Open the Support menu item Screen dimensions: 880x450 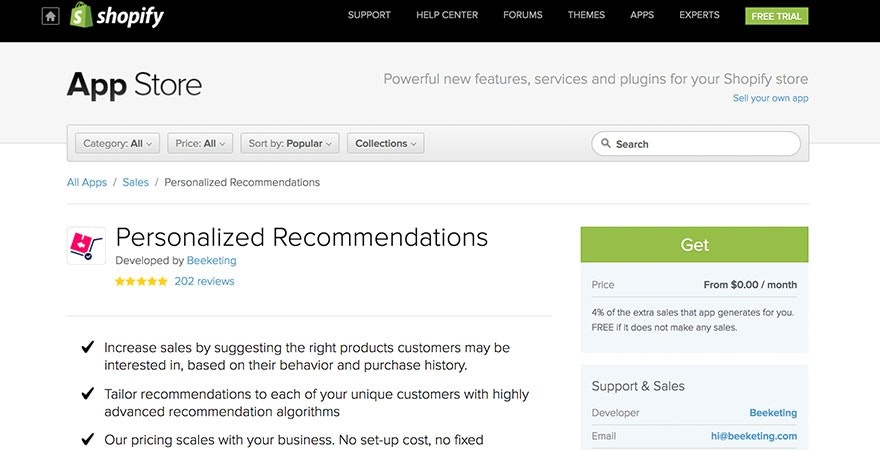[369, 15]
